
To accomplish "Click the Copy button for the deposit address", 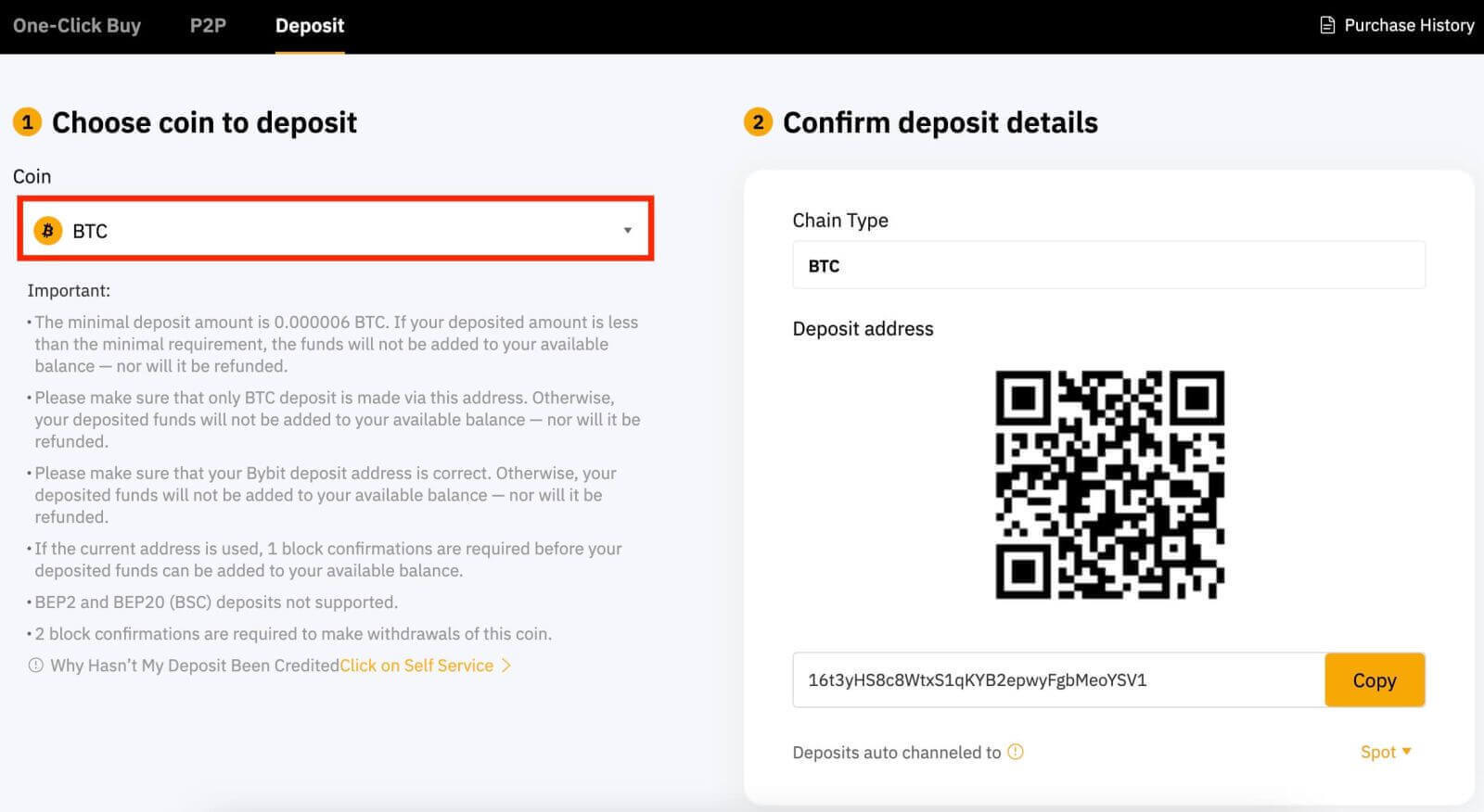I will pyautogui.click(x=1375, y=679).
